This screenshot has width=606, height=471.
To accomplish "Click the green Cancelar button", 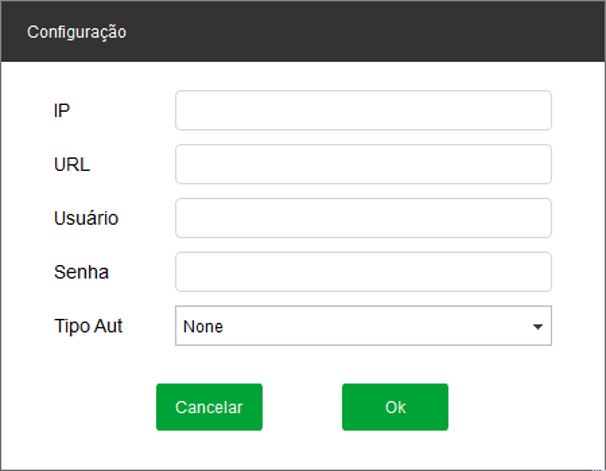I will [x=209, y=407].
